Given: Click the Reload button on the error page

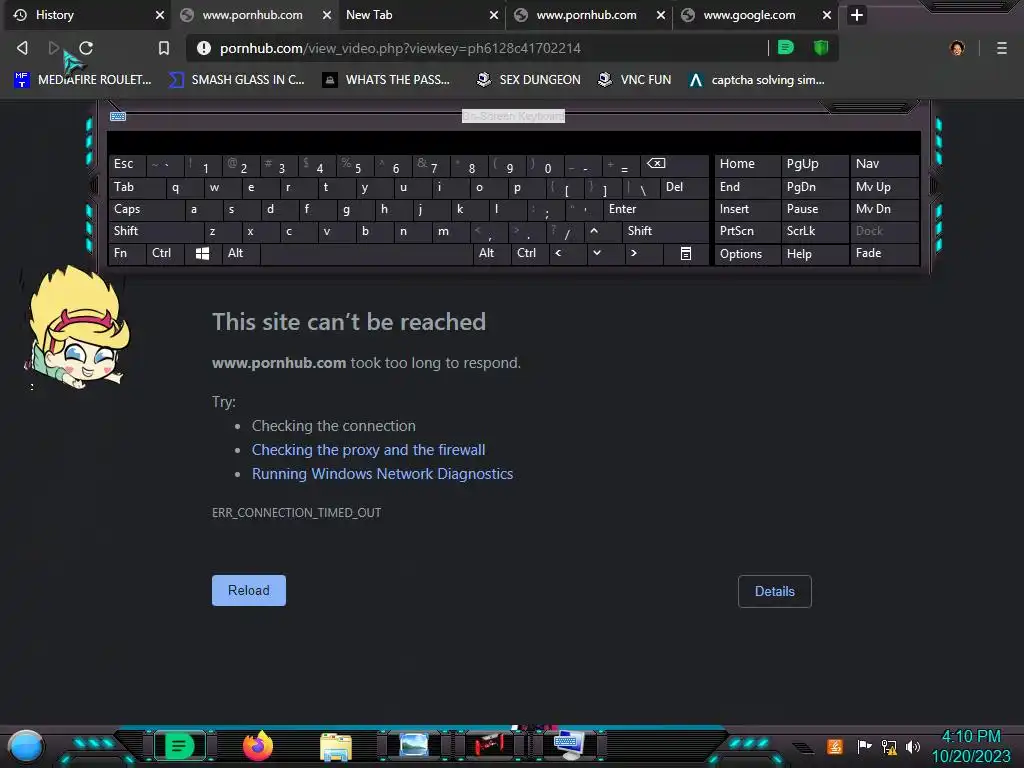Looking at the screenshot, I should point(249,590).
